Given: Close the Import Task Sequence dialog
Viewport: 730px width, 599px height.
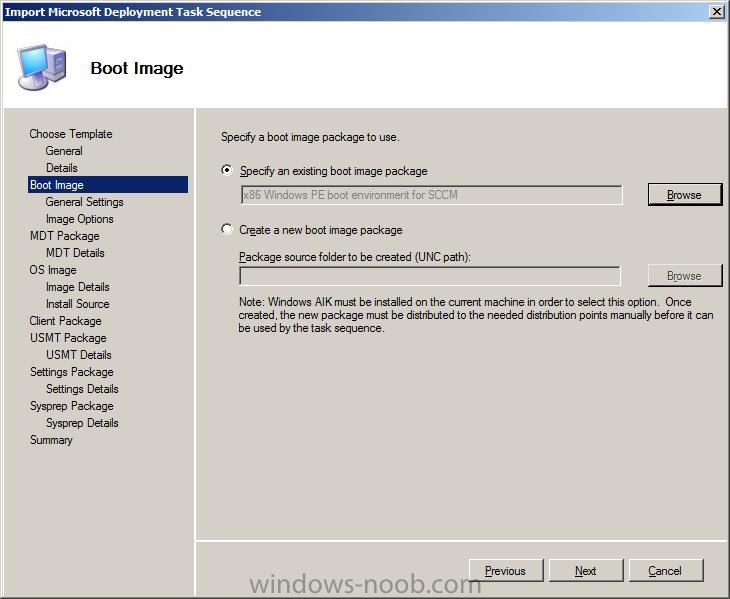Looking at the screenshot, I should tap(716, 11).
